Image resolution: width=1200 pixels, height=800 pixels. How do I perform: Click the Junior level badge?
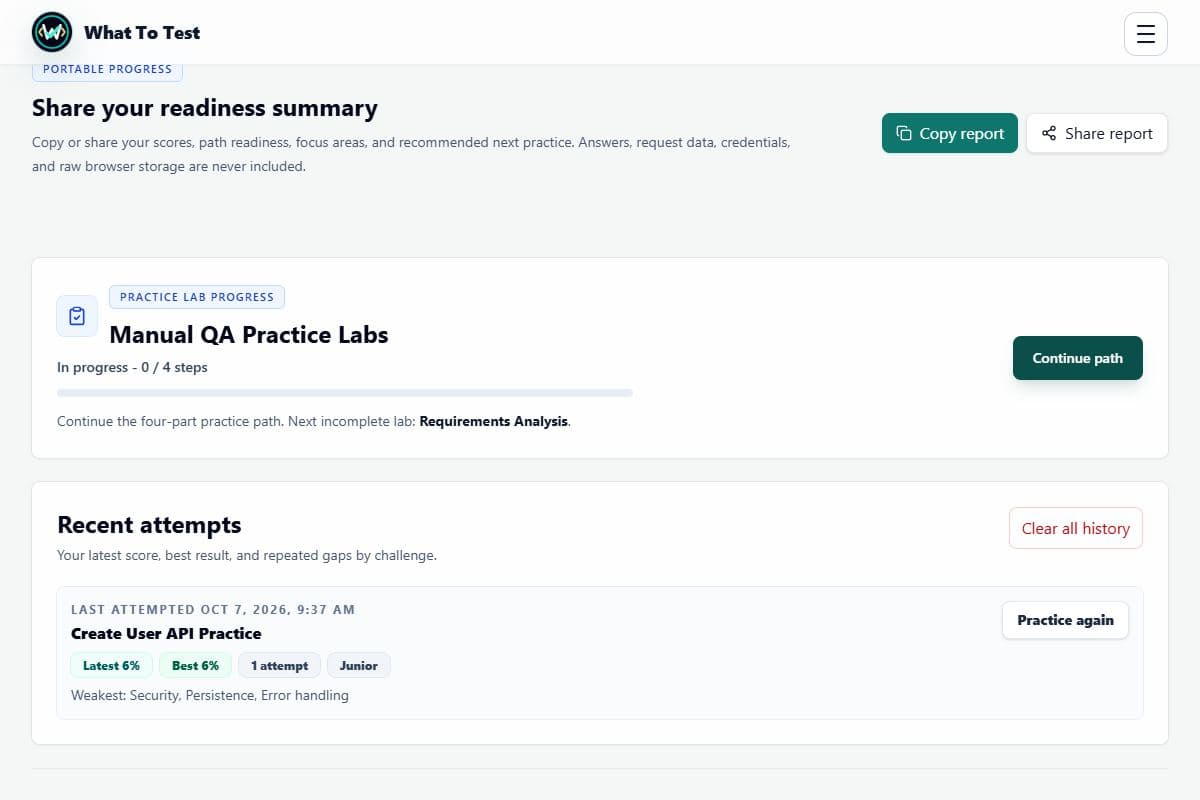359,665
